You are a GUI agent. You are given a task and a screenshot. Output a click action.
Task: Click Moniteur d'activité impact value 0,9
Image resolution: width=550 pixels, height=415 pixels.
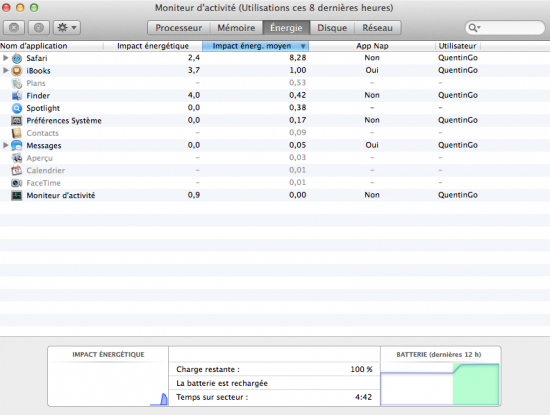(194, 195)
